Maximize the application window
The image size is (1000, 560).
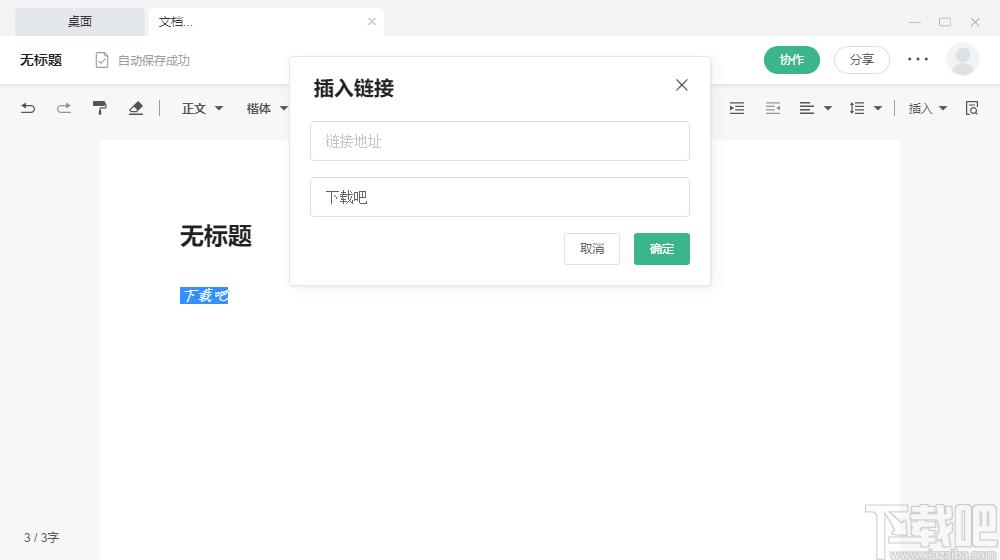[x=945, y=22]
